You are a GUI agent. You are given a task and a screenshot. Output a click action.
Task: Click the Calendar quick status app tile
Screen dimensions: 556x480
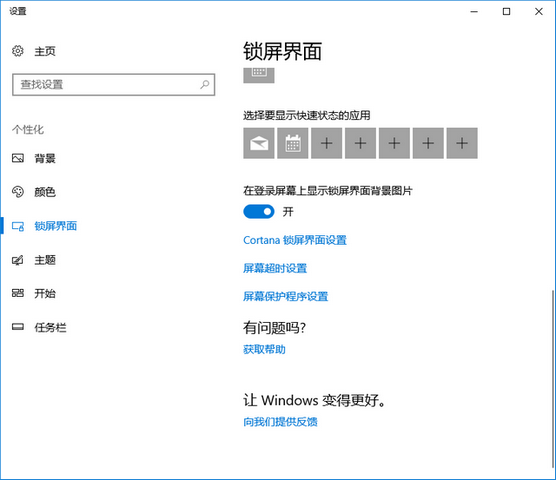tap(293, 143)
